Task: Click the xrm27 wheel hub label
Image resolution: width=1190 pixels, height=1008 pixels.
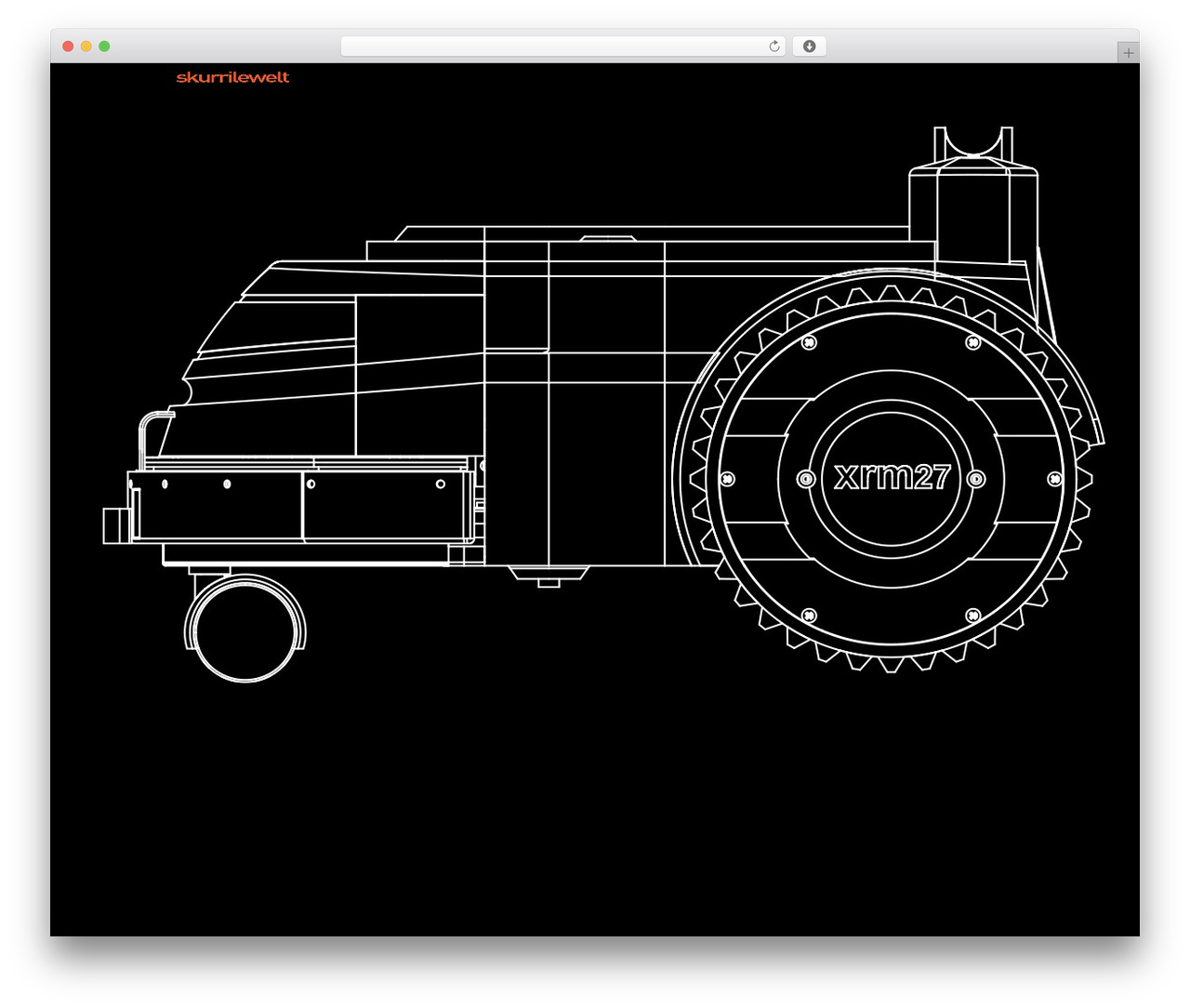Action: [x=892, y=477]
